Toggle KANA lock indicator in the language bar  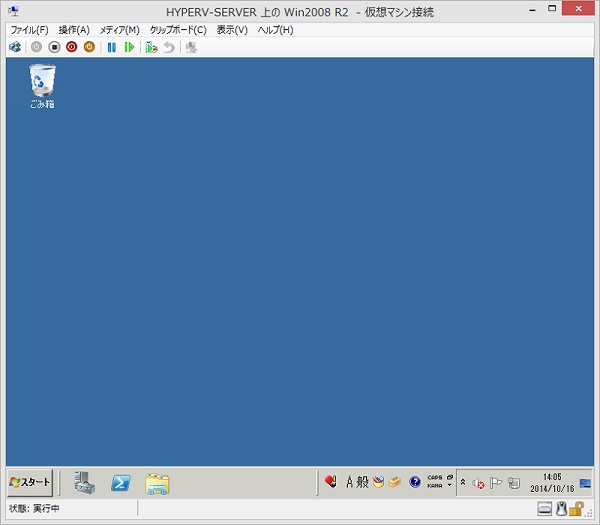[x=435, y=486]
